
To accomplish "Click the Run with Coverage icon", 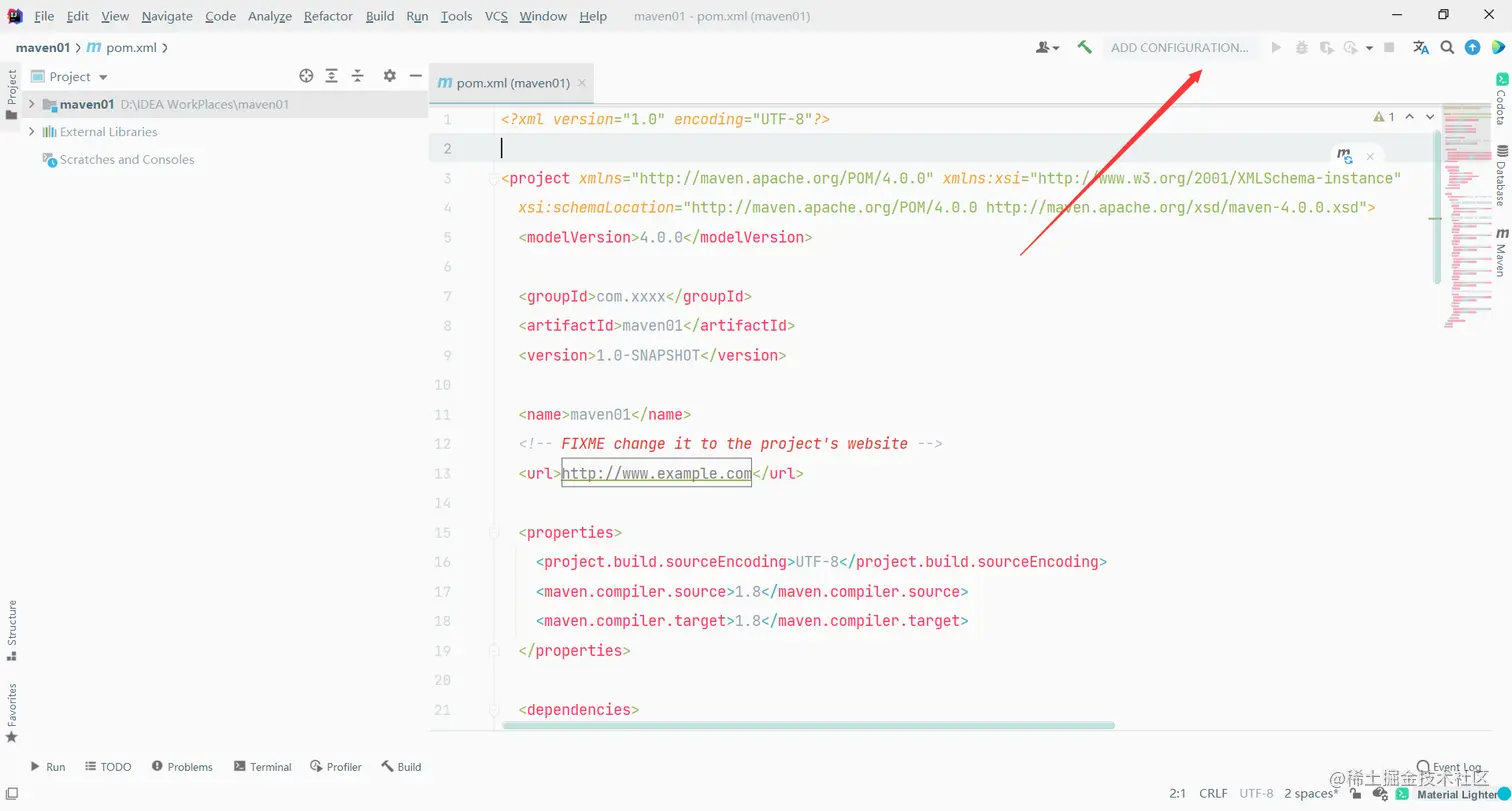I will click(1326, 47).
